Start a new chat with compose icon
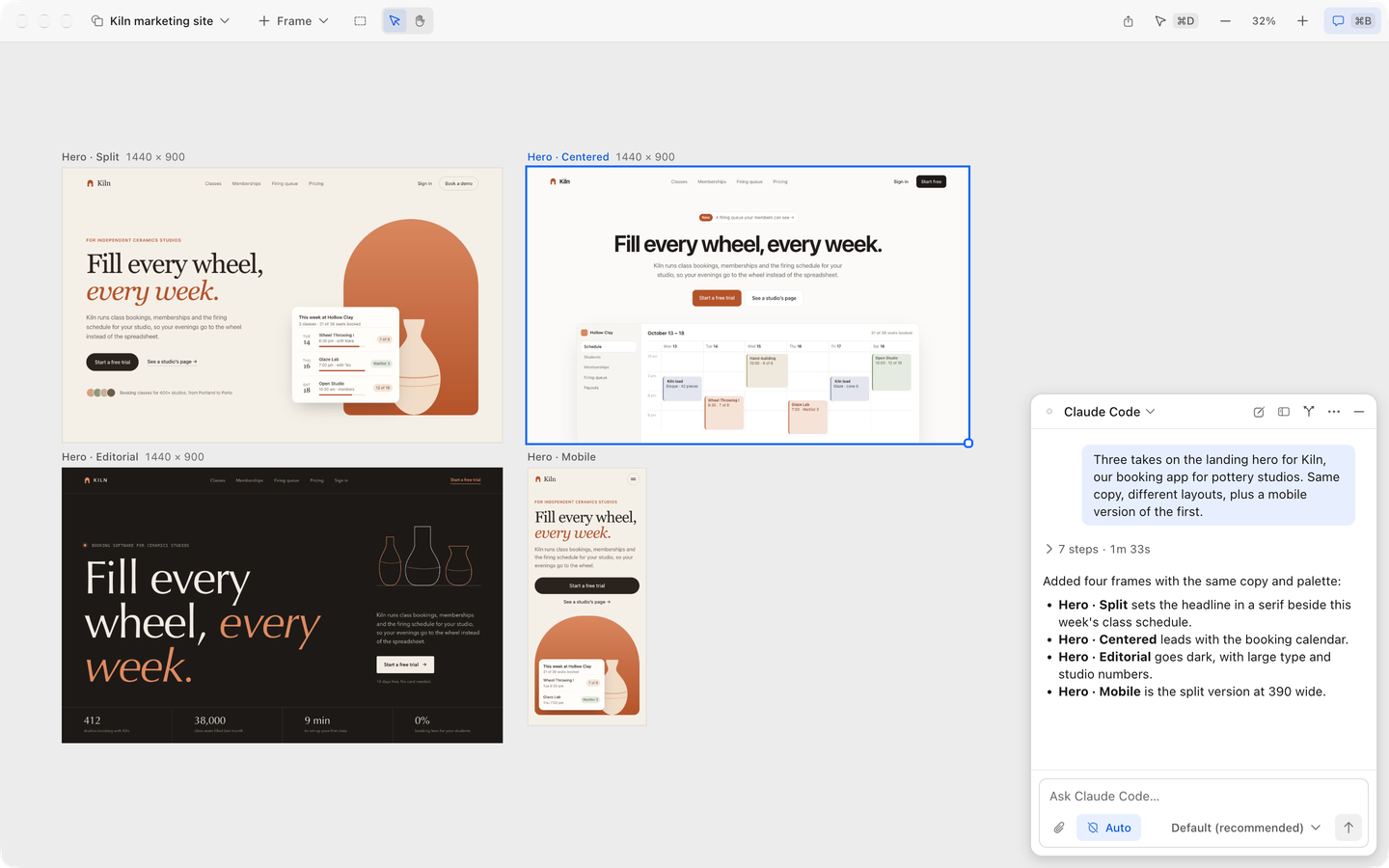This screenshot has height=868, width=1389. click(1259, 412)
